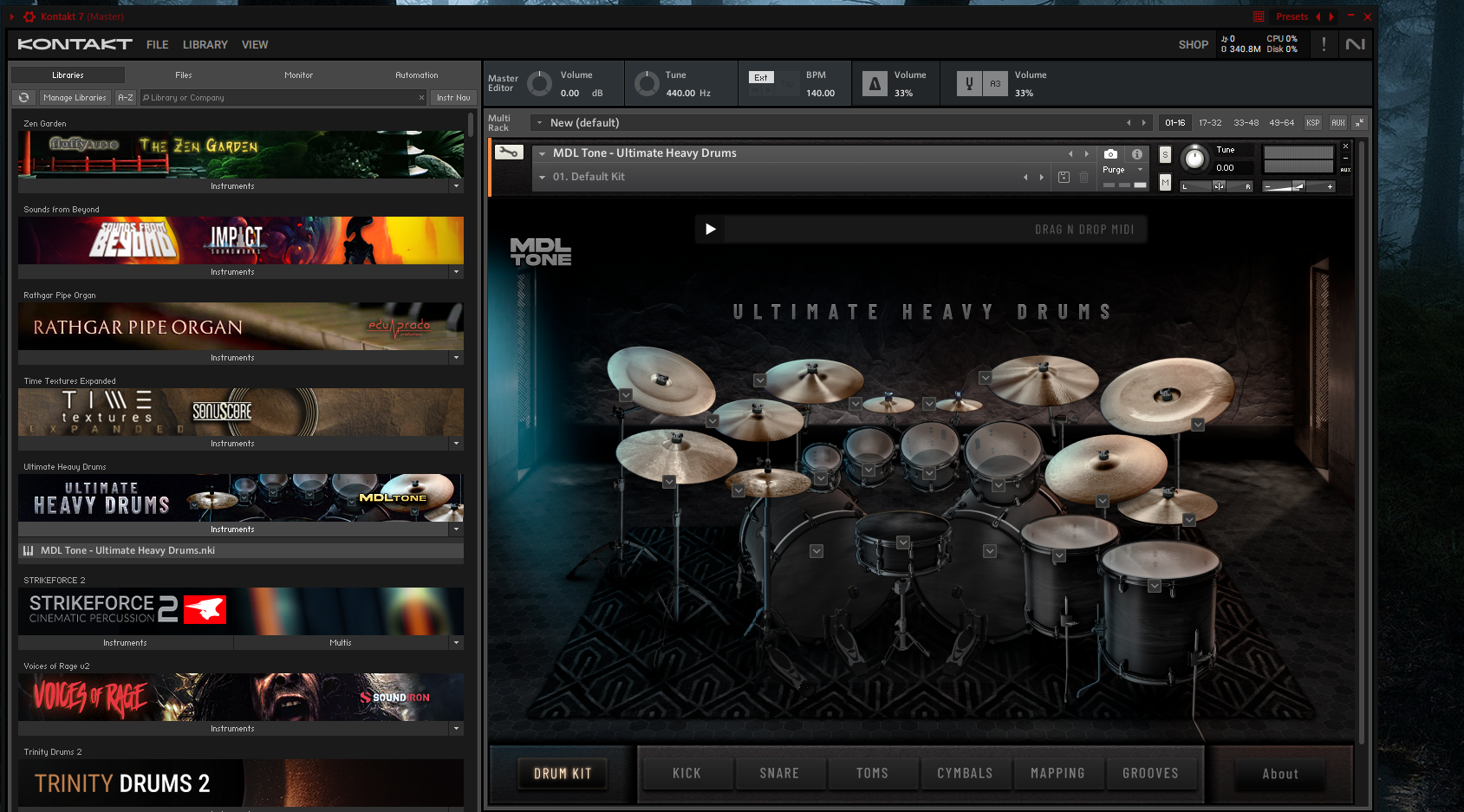This screenshot has height=812, width=1464.
Task: Click the instrument Tune knob
Action: click(1194, 158)
